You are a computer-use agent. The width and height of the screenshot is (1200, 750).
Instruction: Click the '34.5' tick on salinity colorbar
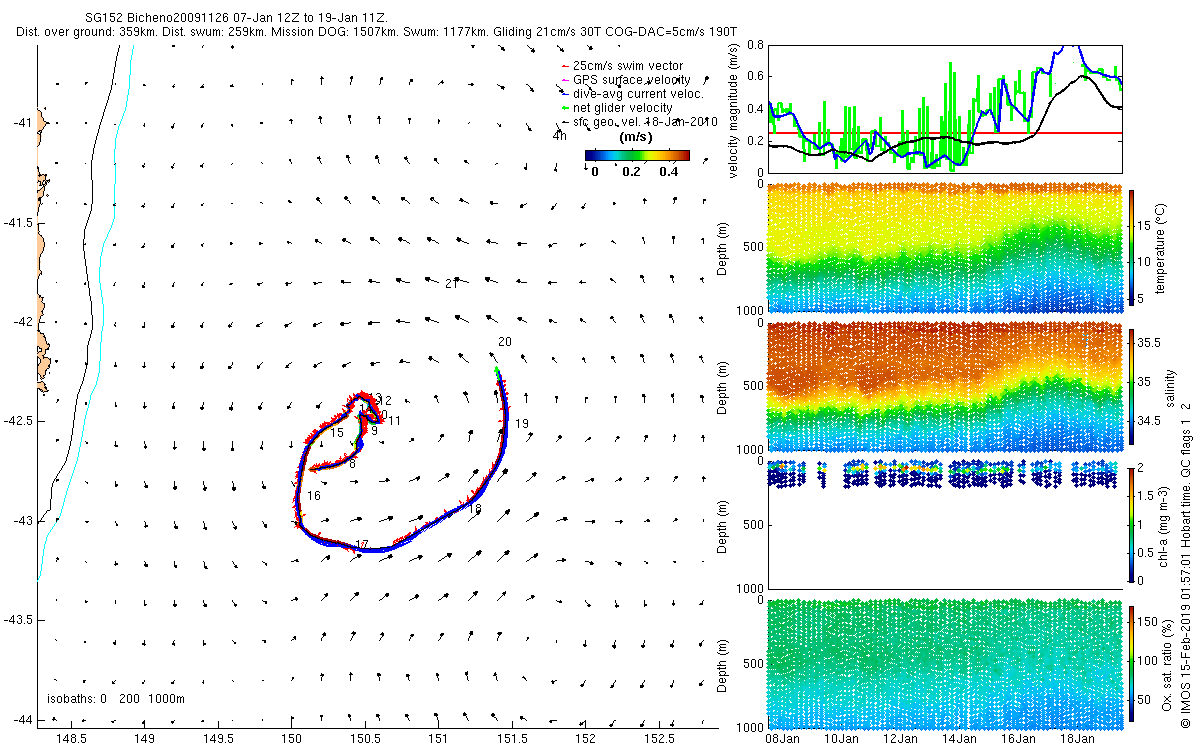click(1150, 422)
